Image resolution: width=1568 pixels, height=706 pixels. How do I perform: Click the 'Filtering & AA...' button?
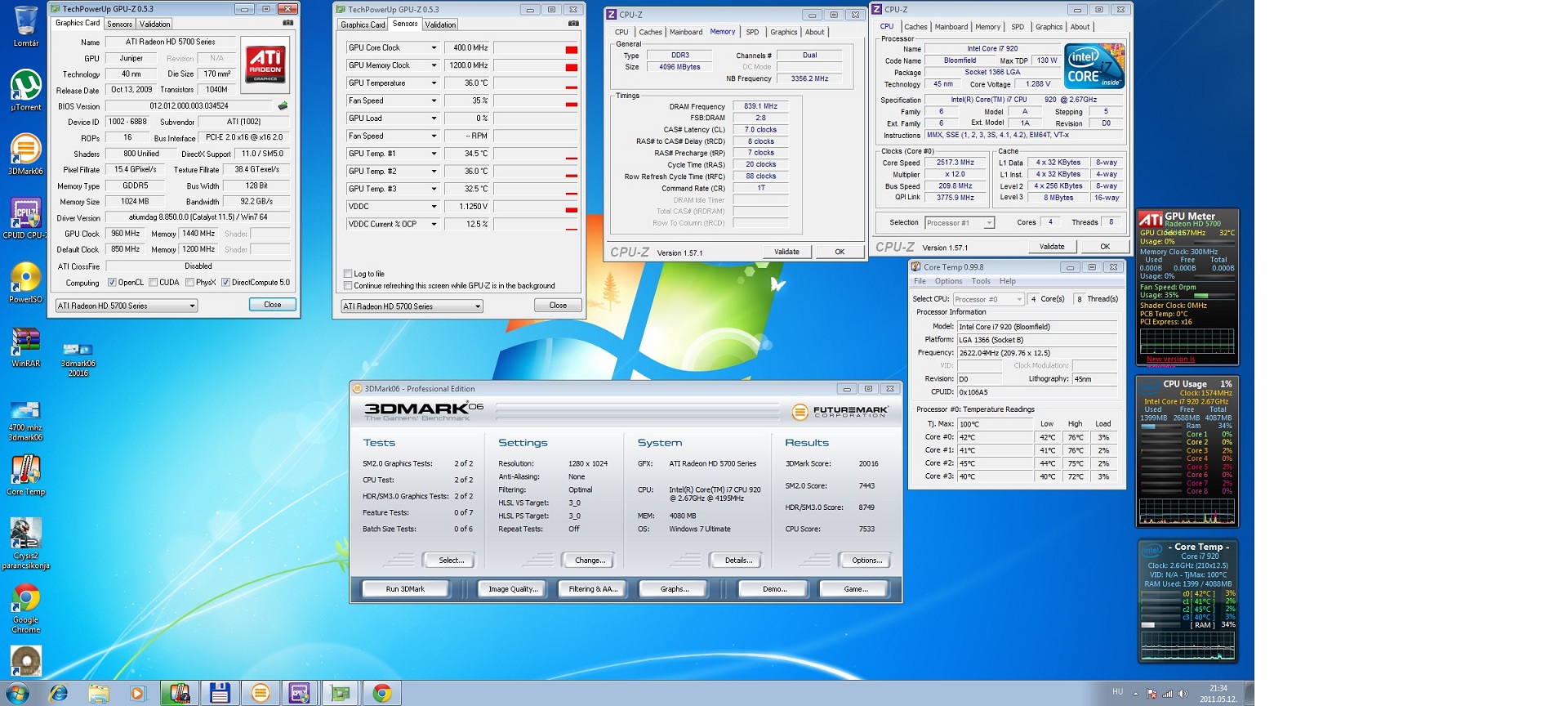(593, 589)
